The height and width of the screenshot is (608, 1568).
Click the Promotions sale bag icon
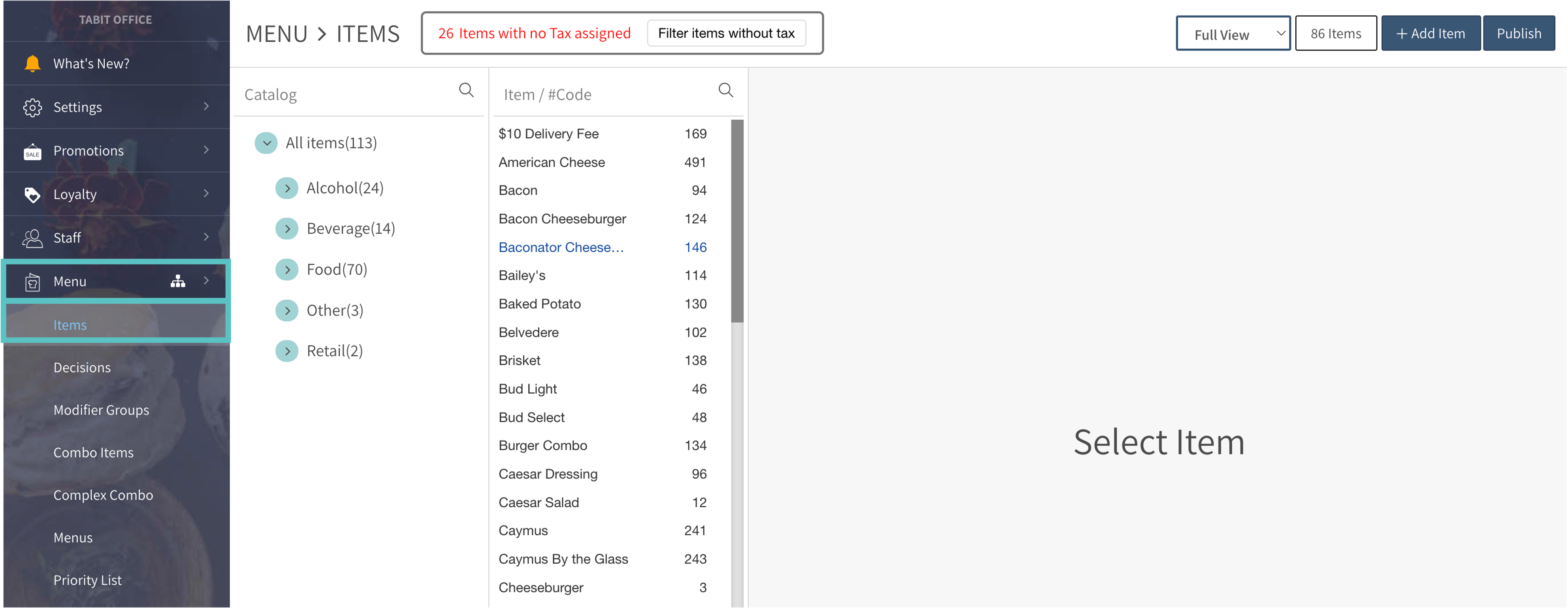tap(32, 151)
